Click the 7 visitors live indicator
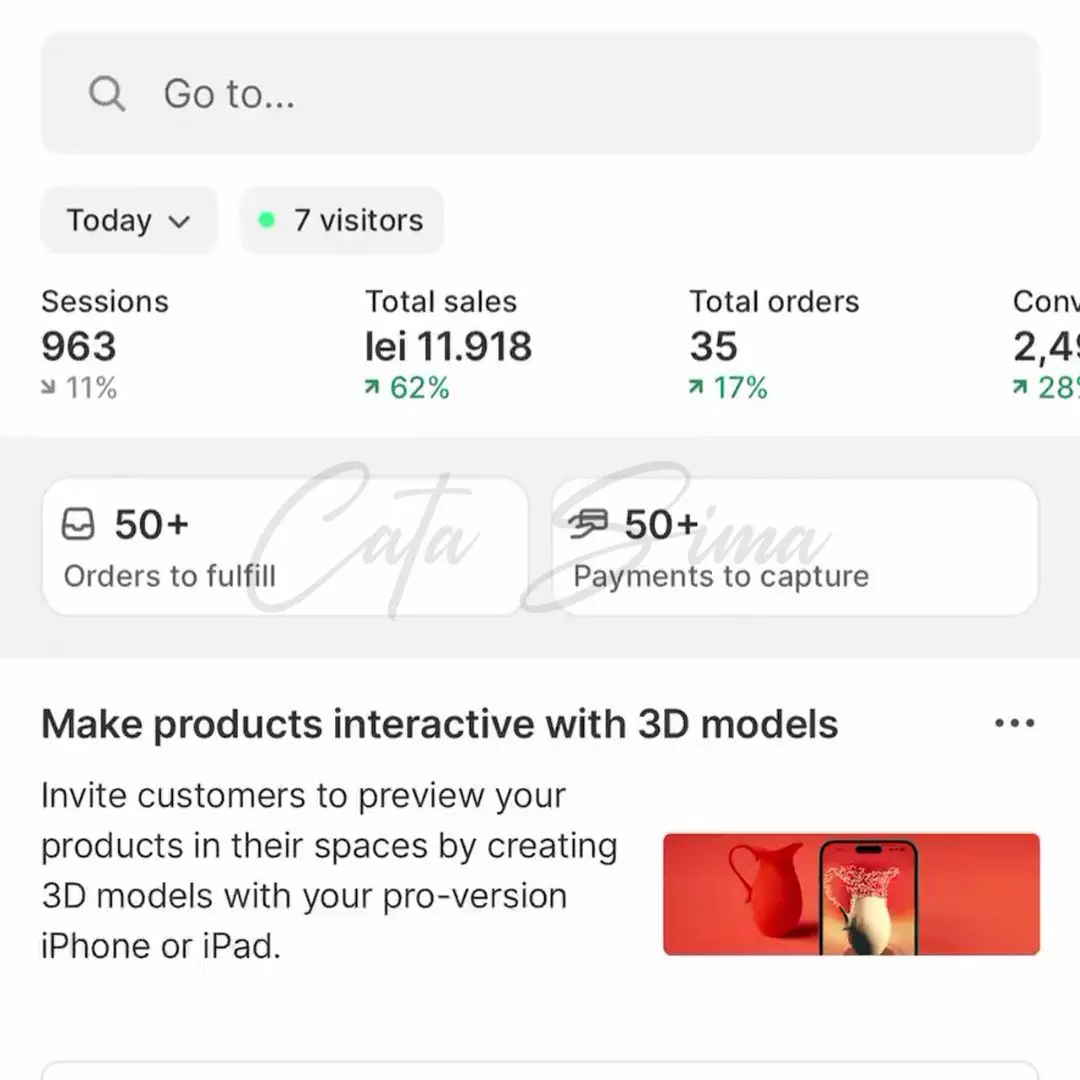The height and width of the screenshot is (1080, 1080). pos(342,220)
